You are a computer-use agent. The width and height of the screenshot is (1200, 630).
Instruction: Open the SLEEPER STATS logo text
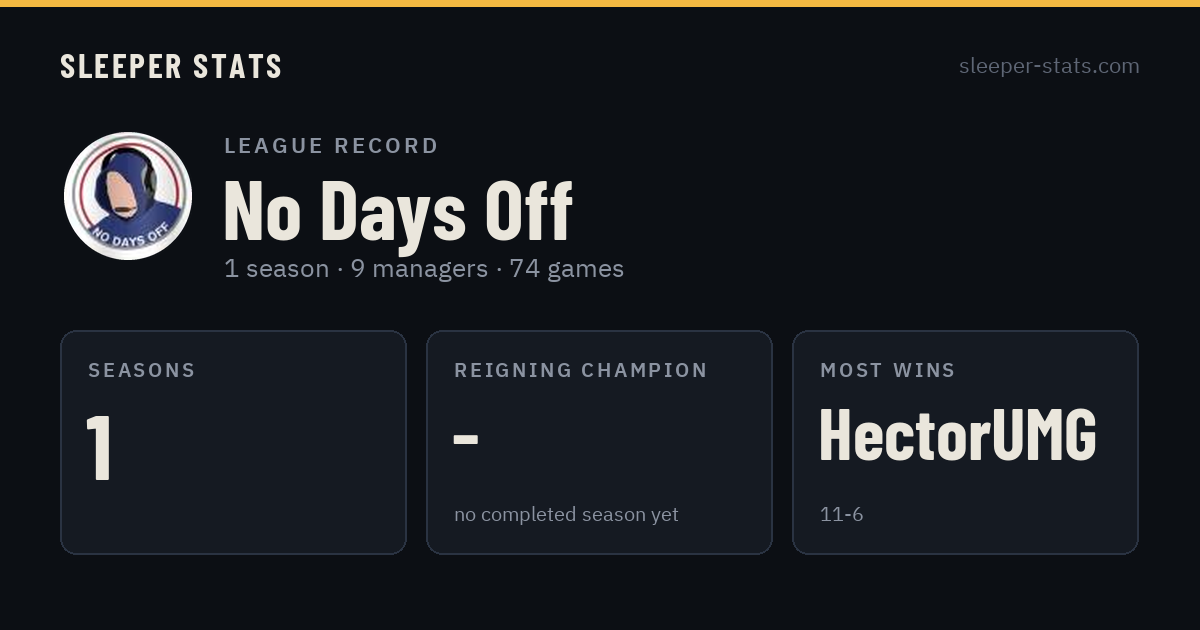(x=171, y=66)
